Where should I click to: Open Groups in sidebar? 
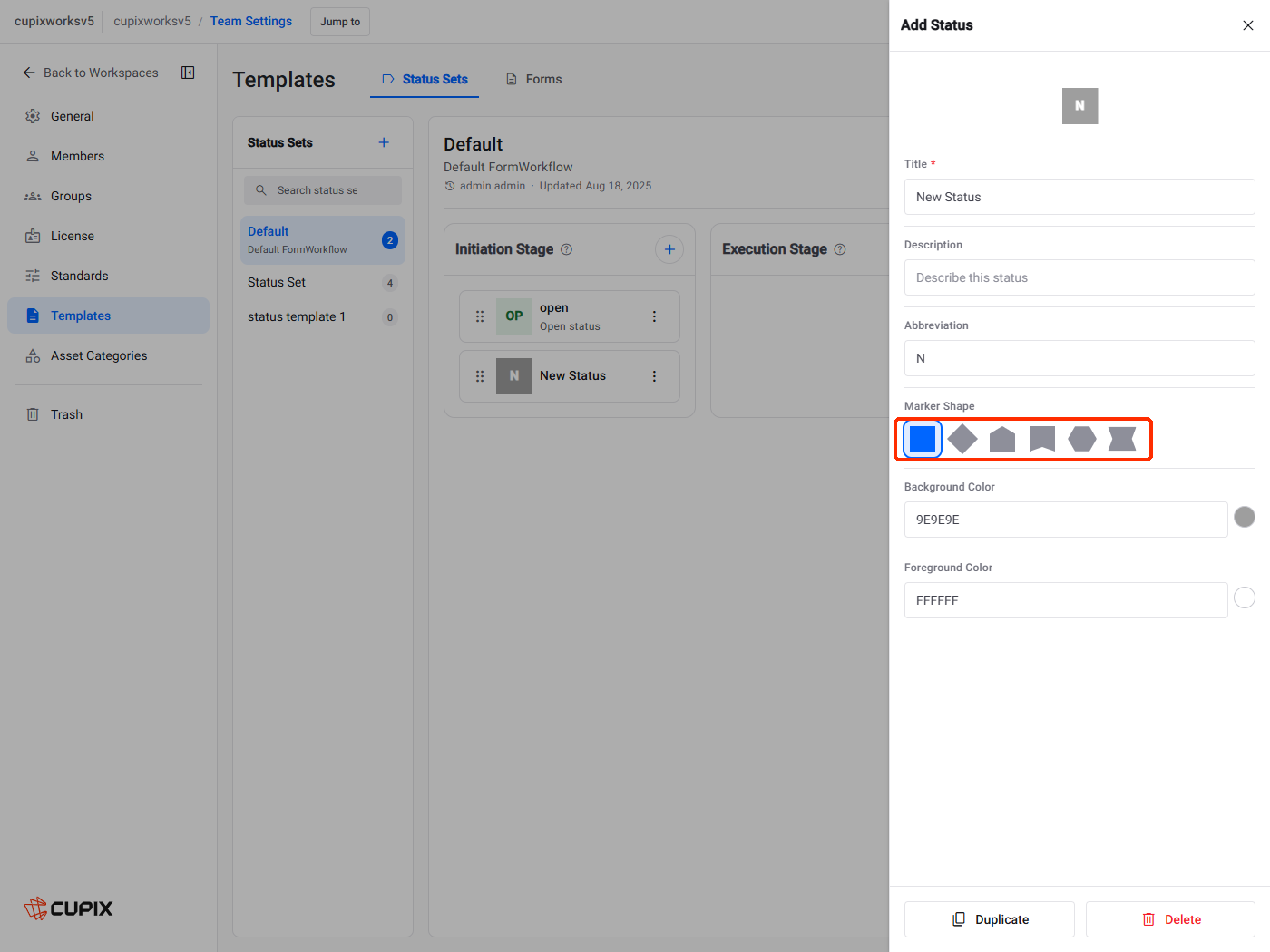click(108, 196)
